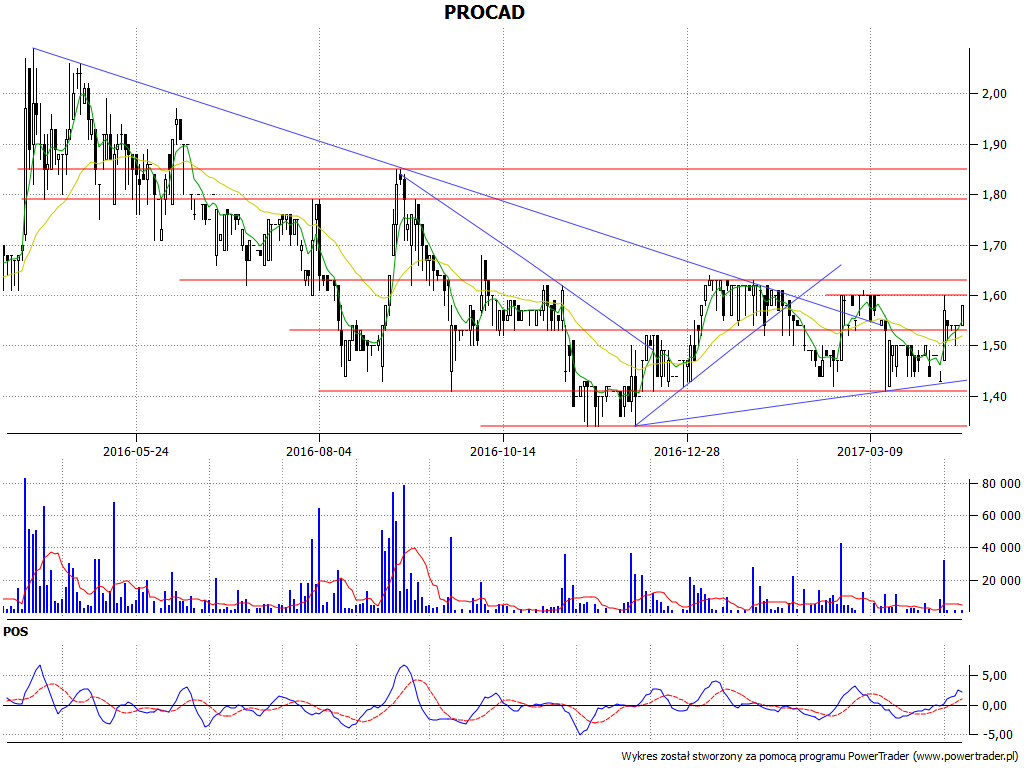The image size is (1024, 768).
Task: Click the 2,00 price axis label
Action: coord(994,94)
